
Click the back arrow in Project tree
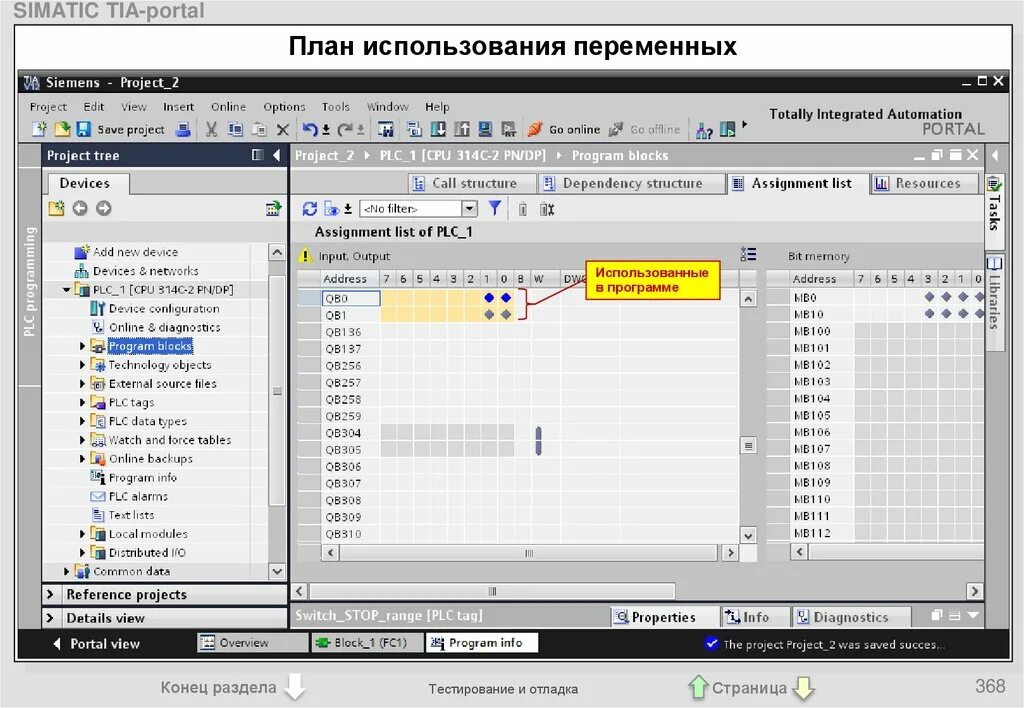point(80,208)
